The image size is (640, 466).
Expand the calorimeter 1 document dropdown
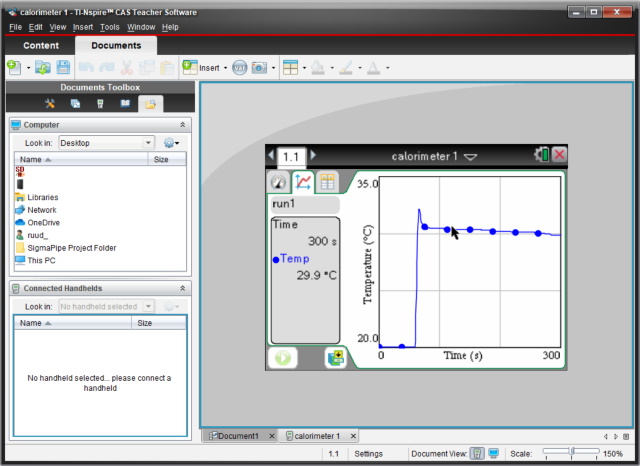point(471,157)
